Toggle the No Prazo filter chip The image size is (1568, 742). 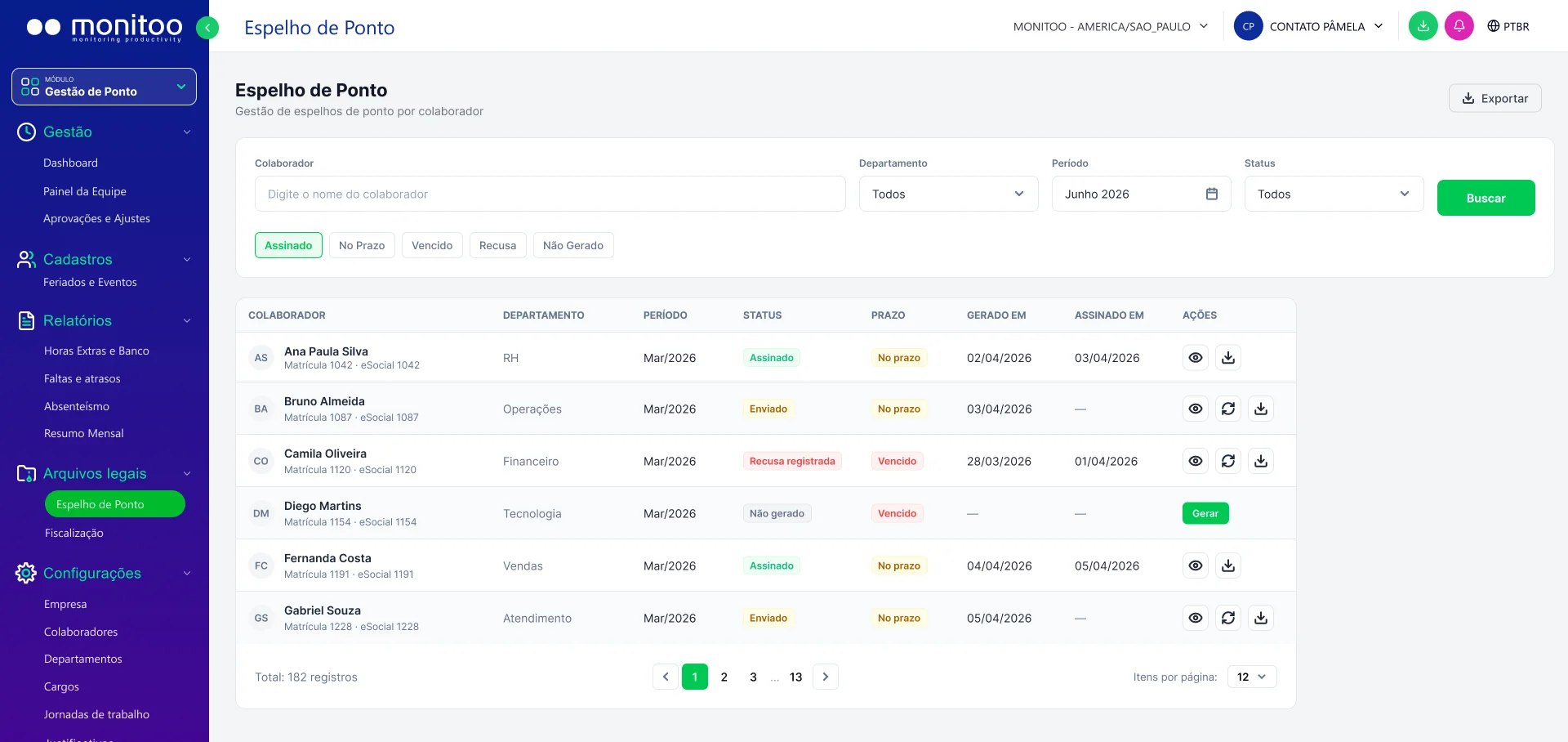362,245
